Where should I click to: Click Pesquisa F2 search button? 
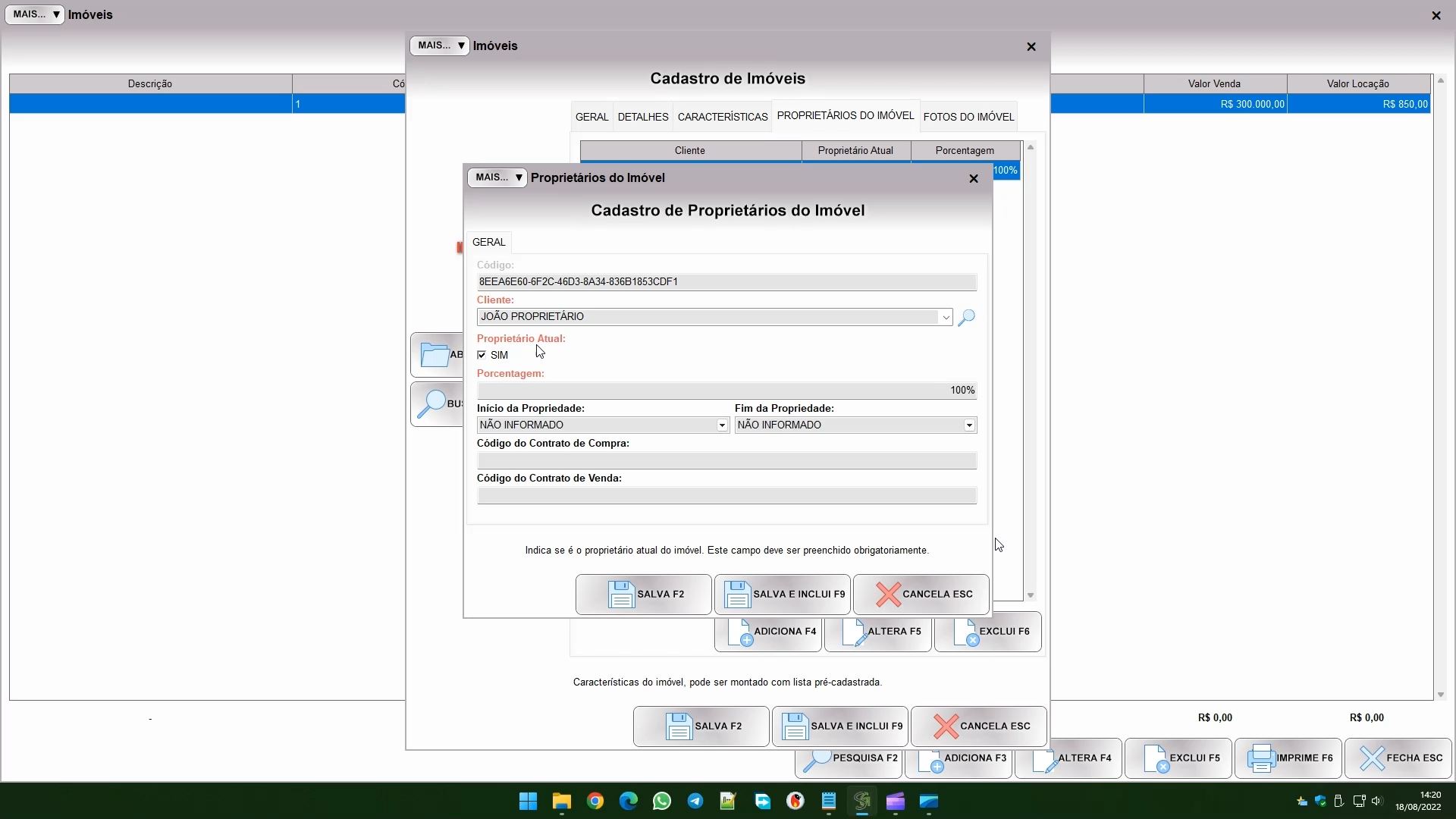click(849, 758)
